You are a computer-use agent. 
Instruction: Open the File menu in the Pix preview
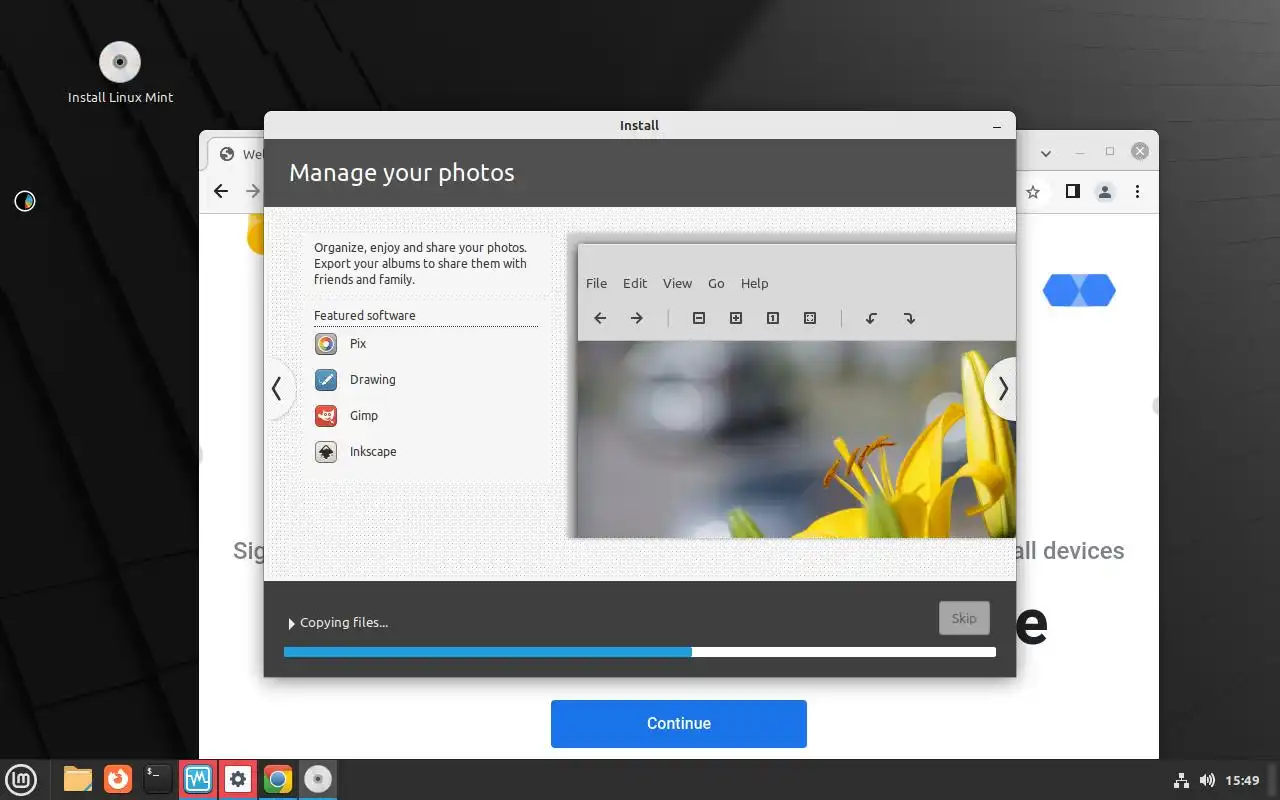click(x=596, y=283)
